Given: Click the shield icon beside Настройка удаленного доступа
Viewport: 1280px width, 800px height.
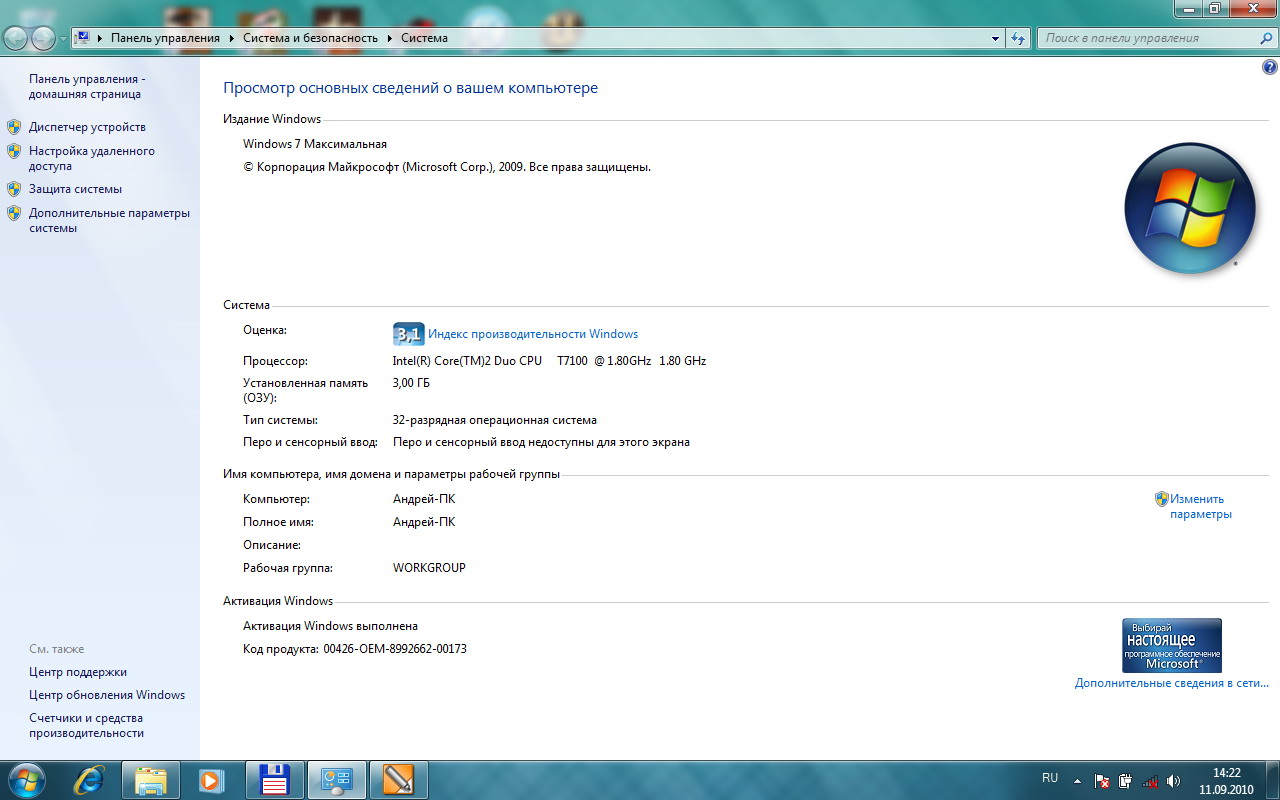Looking at the screenshot, I should pyautogui.click(x=14, y=151).
